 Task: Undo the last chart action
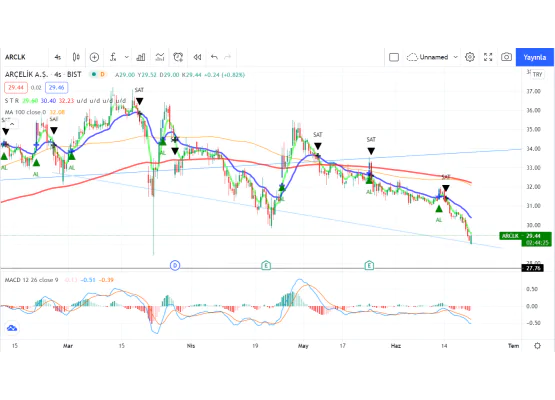(x=214, y=57)
